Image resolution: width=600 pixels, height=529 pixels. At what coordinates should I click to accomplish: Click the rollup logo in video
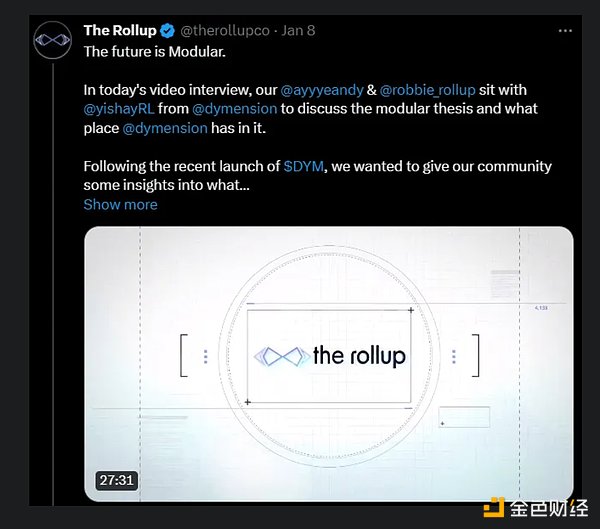coord(329,356)
